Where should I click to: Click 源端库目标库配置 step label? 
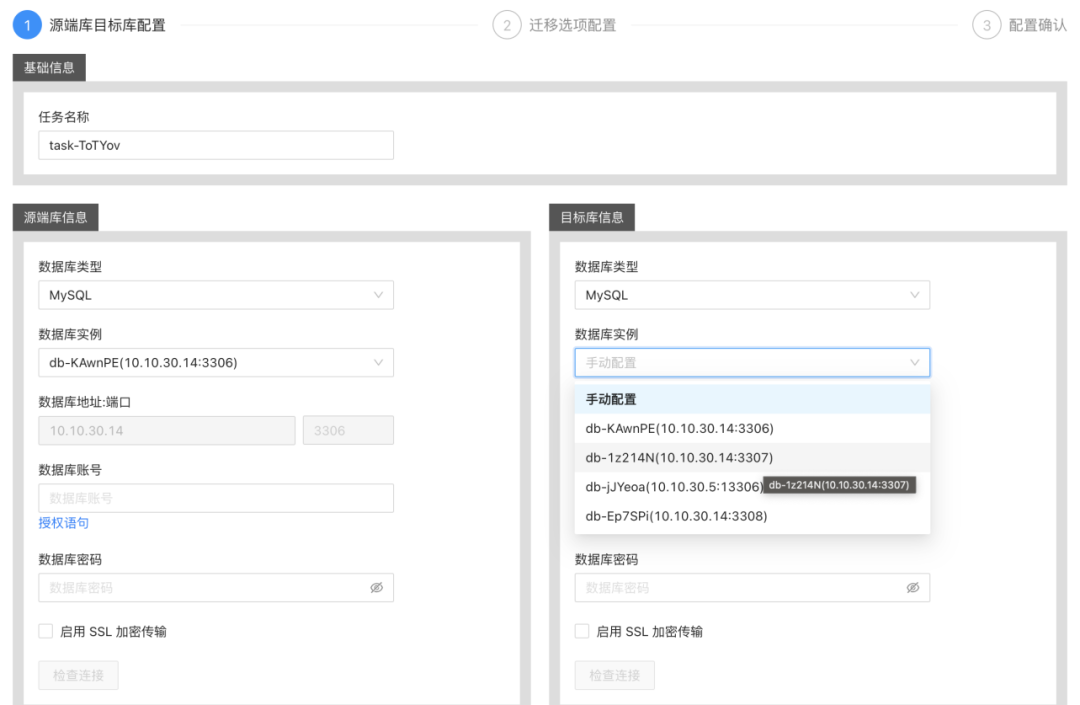click(x=107, y=25)
